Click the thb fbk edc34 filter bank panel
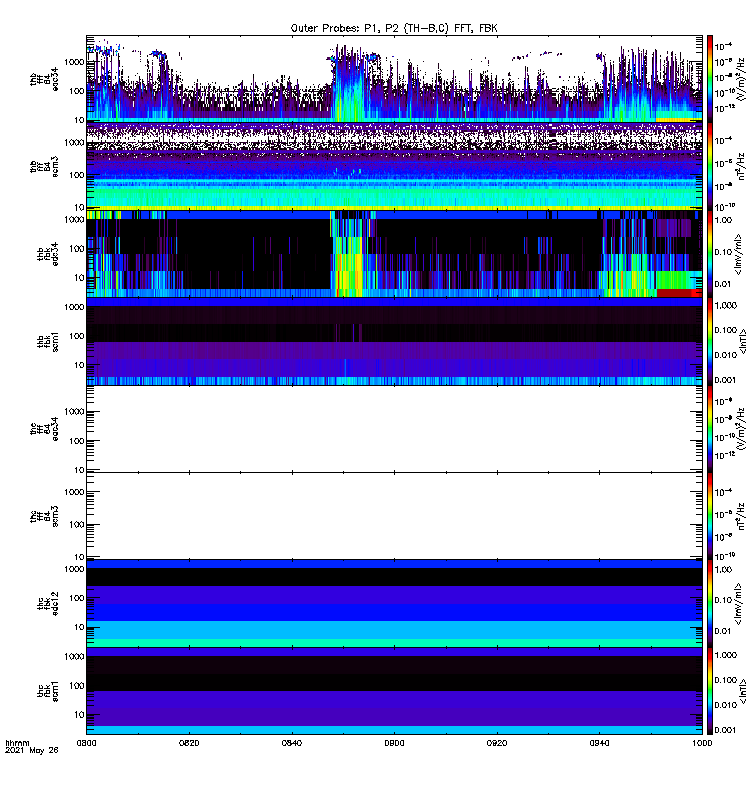Image resolution: width=750 pixels, height=800 pixels. tap(394, 254)
